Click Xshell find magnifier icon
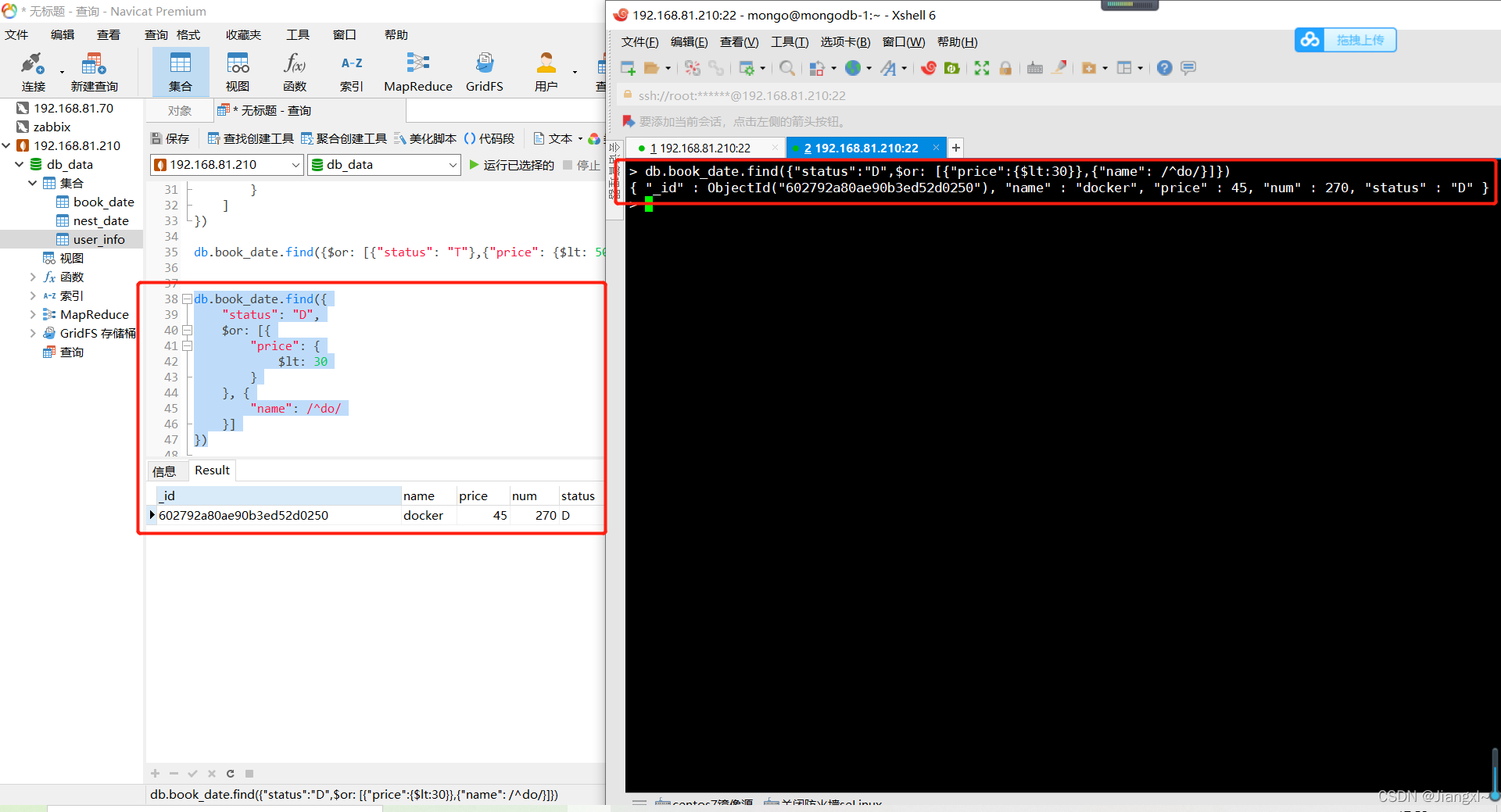Image resolution: width=1501 pixels, height=812 pixels. [787, 68]
